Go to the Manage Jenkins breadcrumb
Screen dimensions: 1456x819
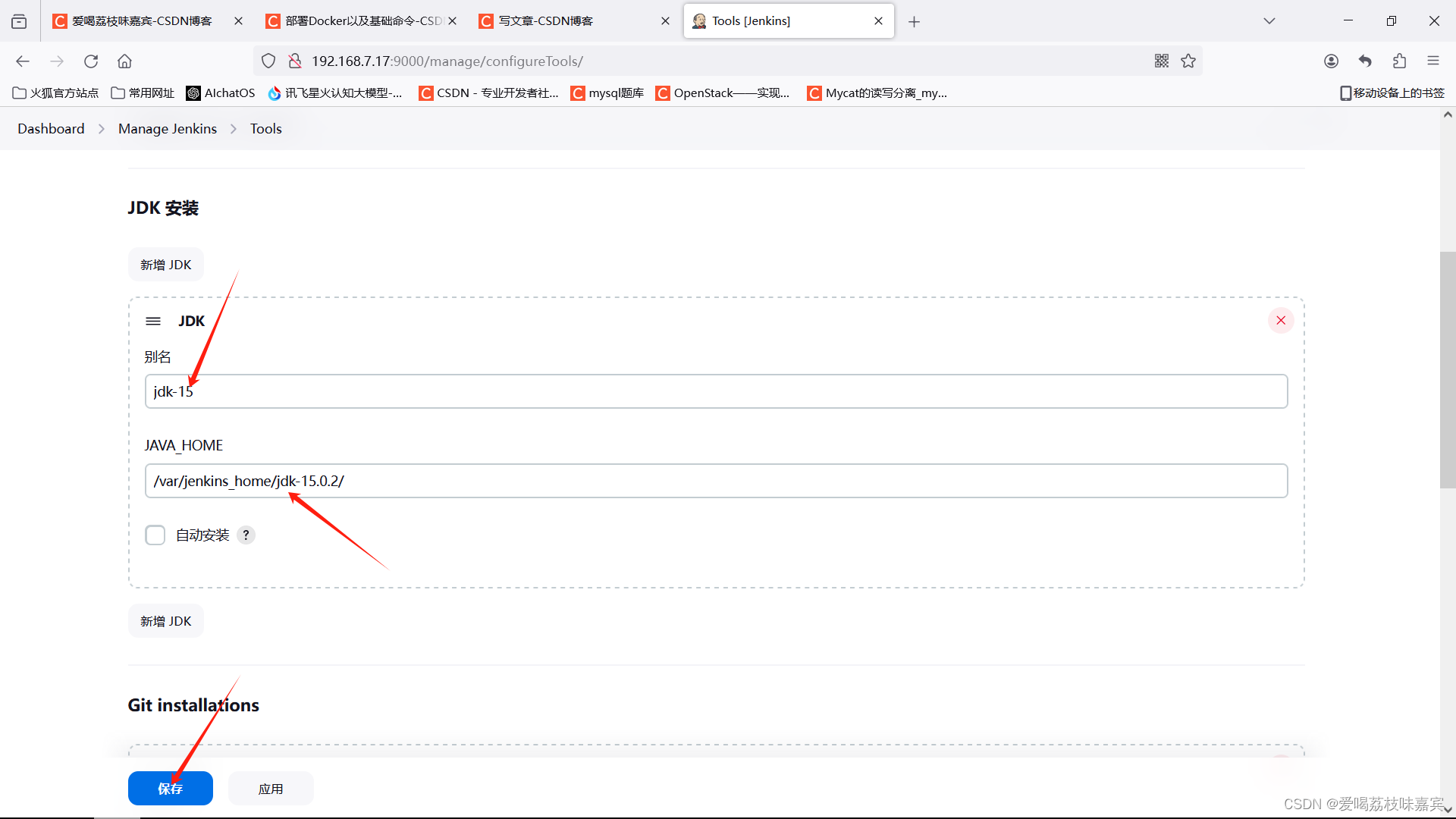tap(168, 129)
